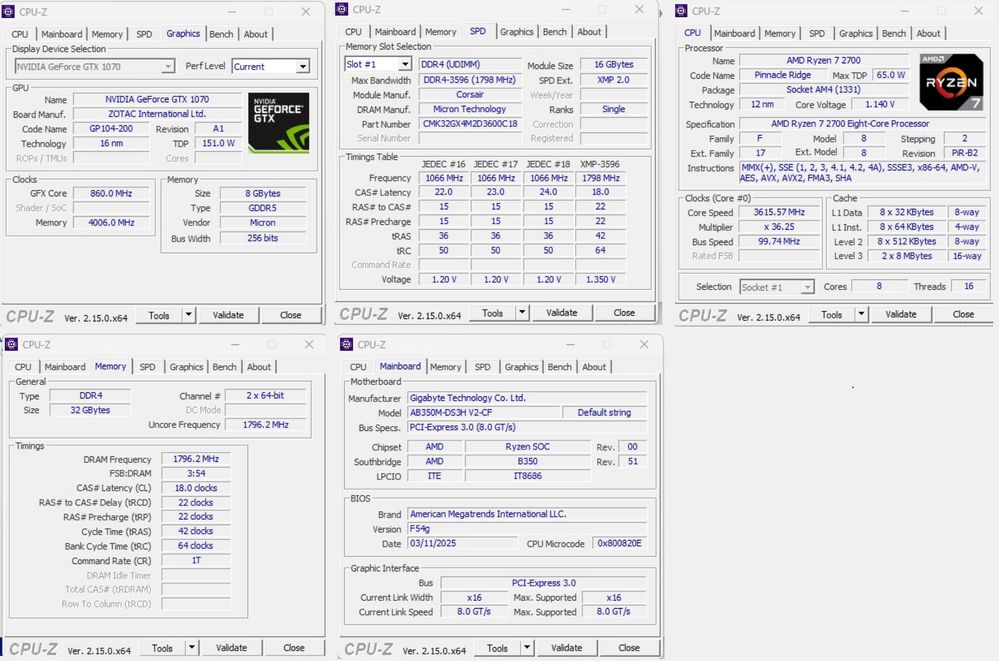Image resolution: width=999 pixels, height=661 pixels.
Task: Click the Command Rate value 1T
Action: (x=196, y=560)
